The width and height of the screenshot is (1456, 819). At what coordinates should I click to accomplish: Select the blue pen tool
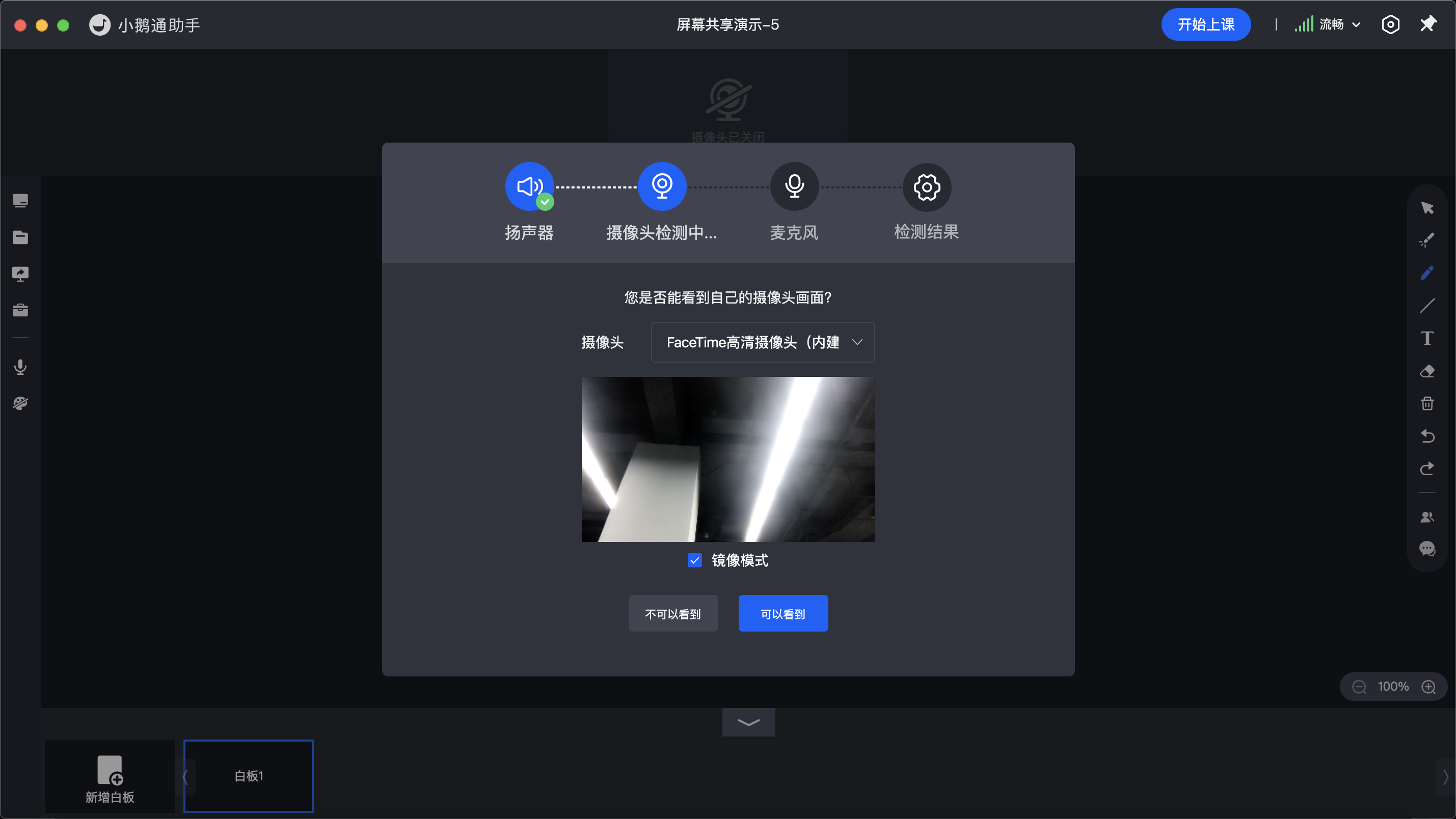pyautogui.click(x=1427, y=273)
